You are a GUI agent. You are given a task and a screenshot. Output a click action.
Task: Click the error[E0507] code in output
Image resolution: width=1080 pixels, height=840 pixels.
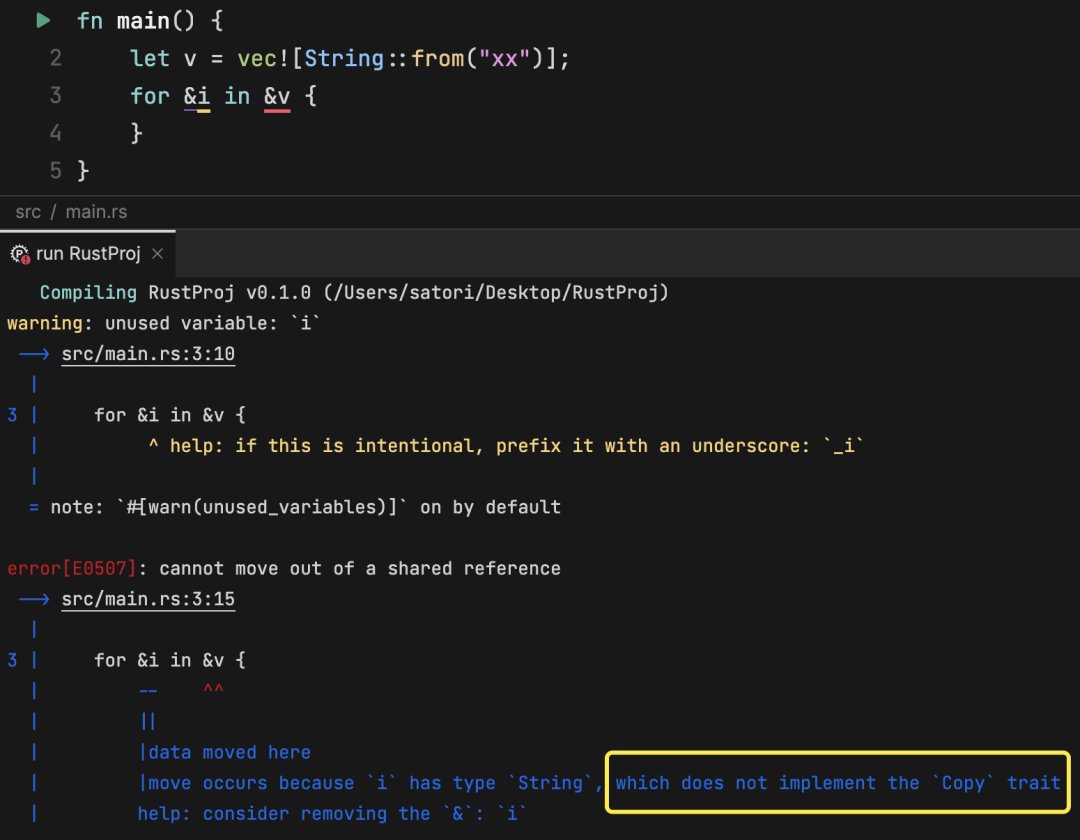pos(72,569)
